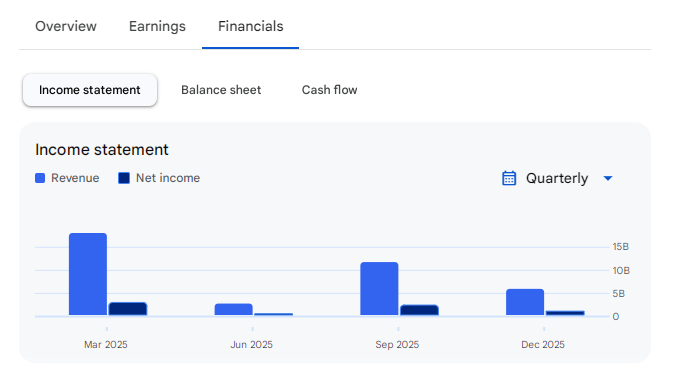
Task: Click the 10B axis value
Action: point(621,270)
